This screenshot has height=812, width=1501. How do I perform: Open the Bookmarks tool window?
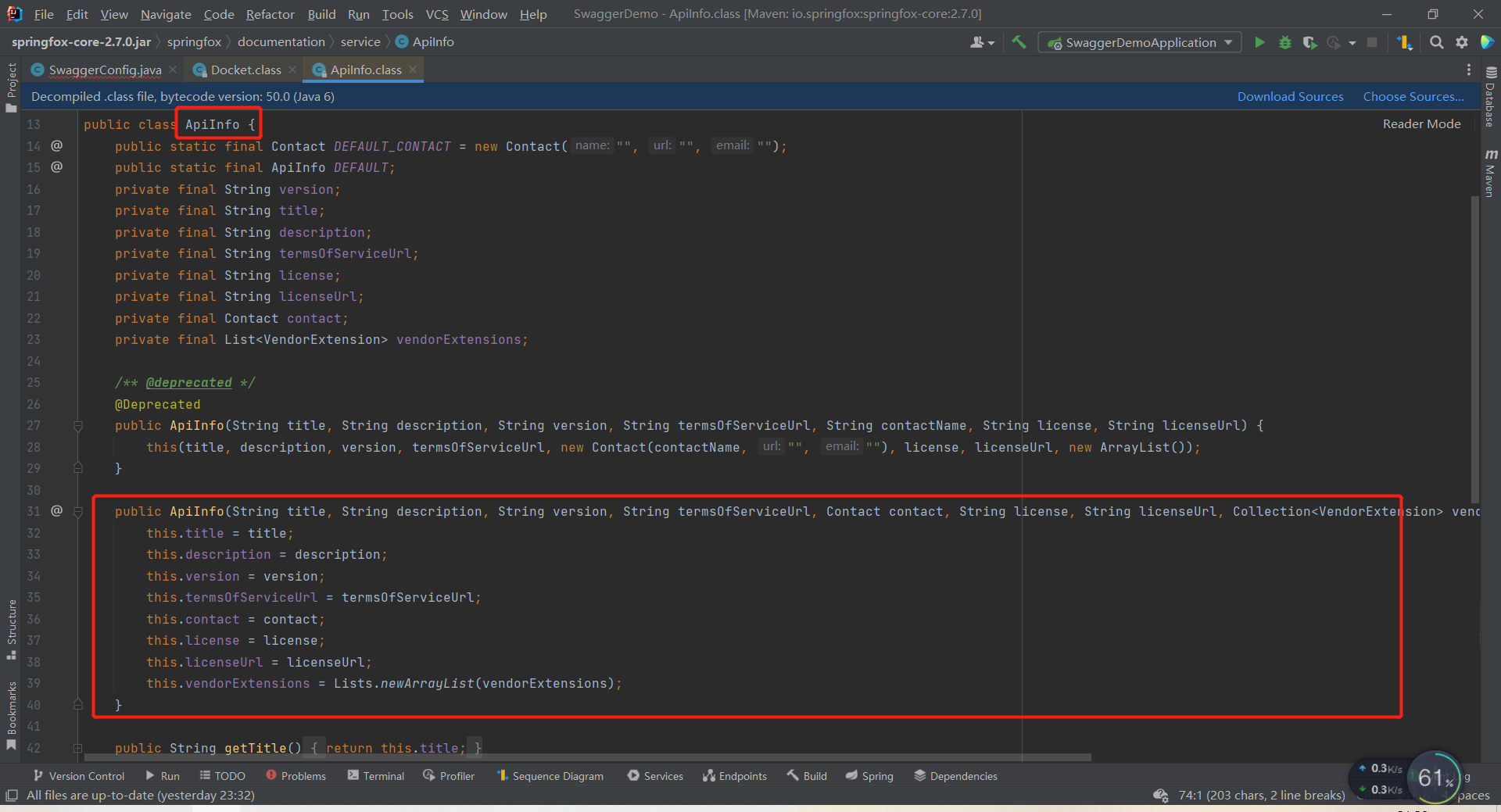[x=11, y=716]
